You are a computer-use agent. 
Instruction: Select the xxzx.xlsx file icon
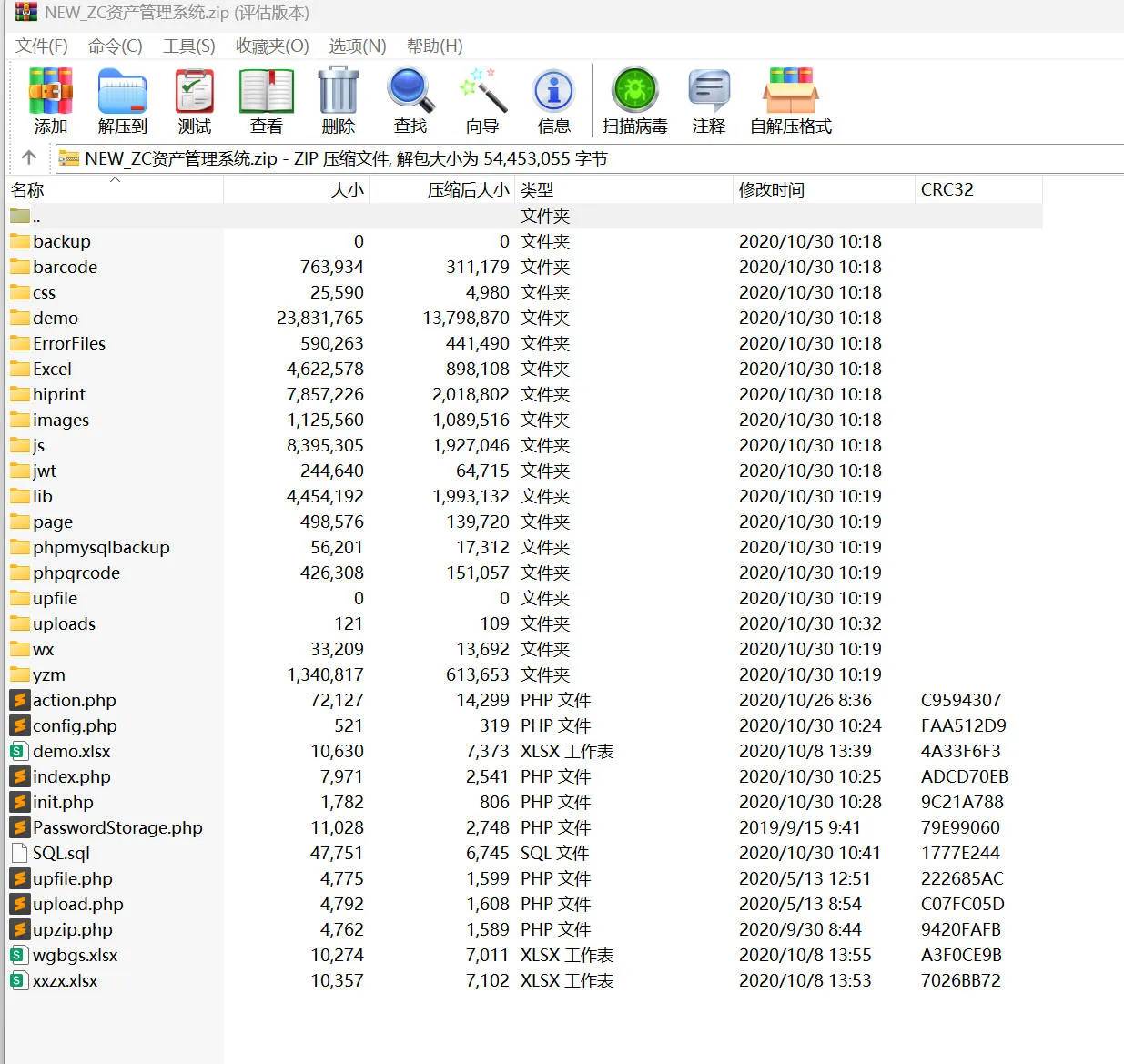[19, 980]
